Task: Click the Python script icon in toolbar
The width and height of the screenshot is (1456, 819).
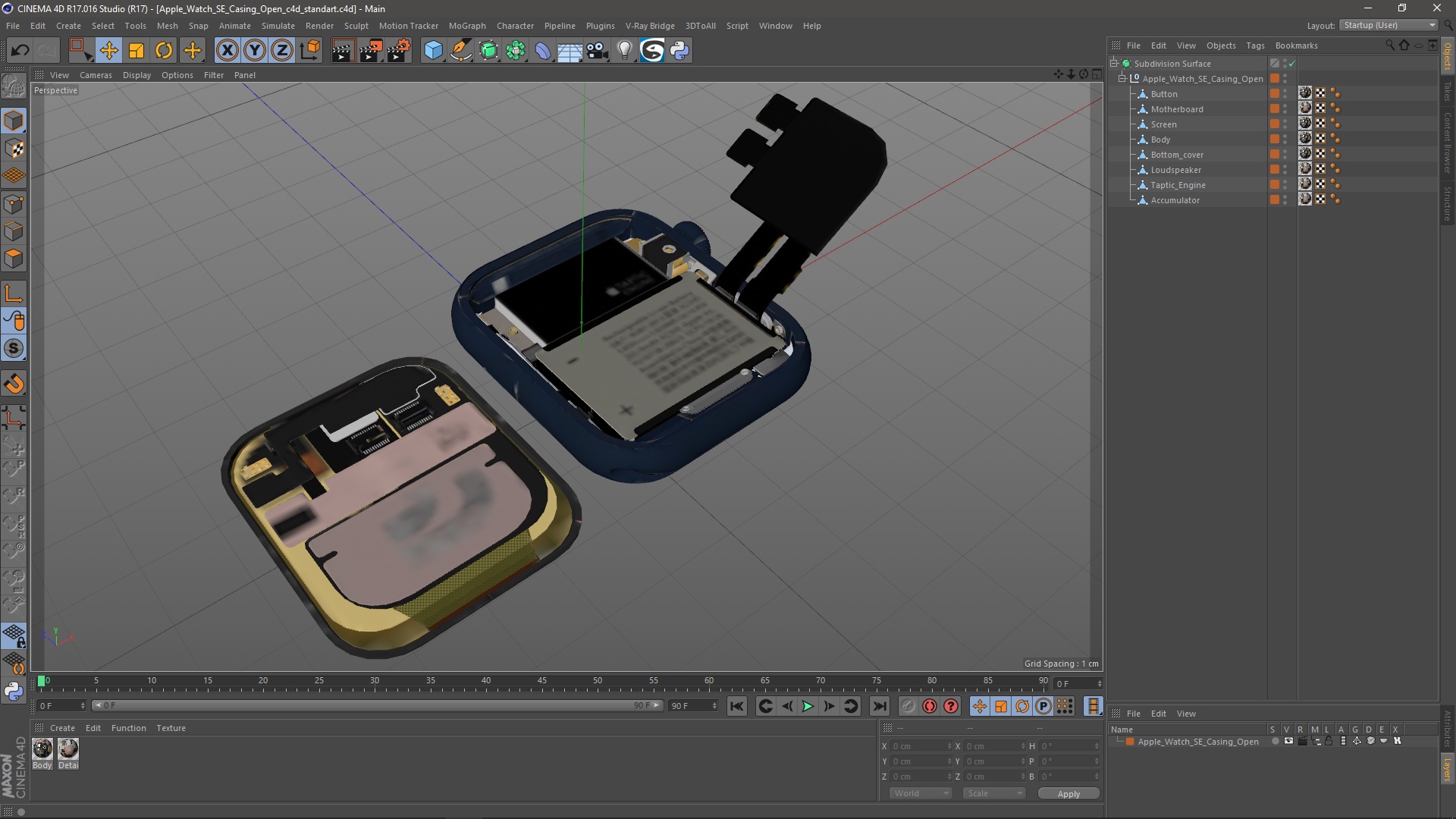Action: (x=680, y=51)
